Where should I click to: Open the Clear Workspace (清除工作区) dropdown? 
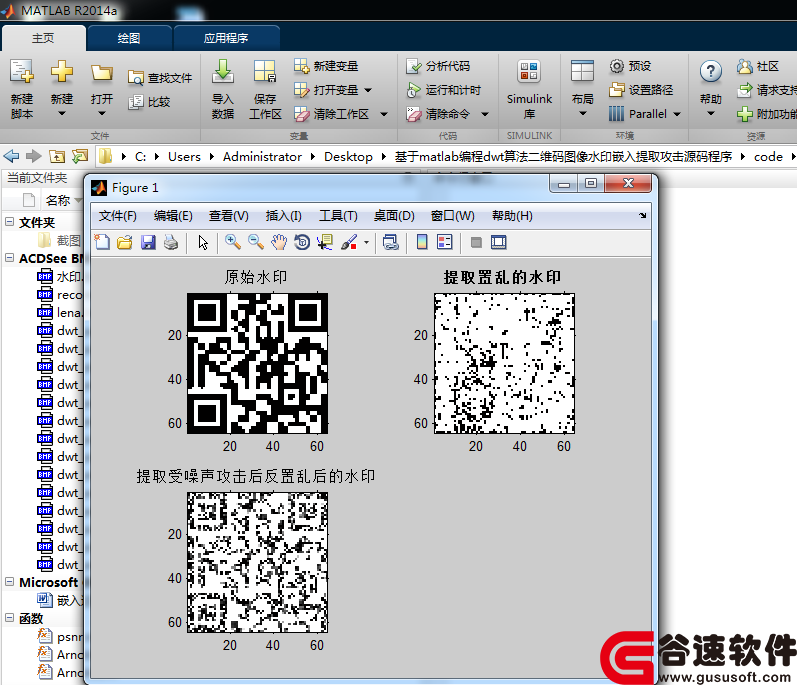384,114
